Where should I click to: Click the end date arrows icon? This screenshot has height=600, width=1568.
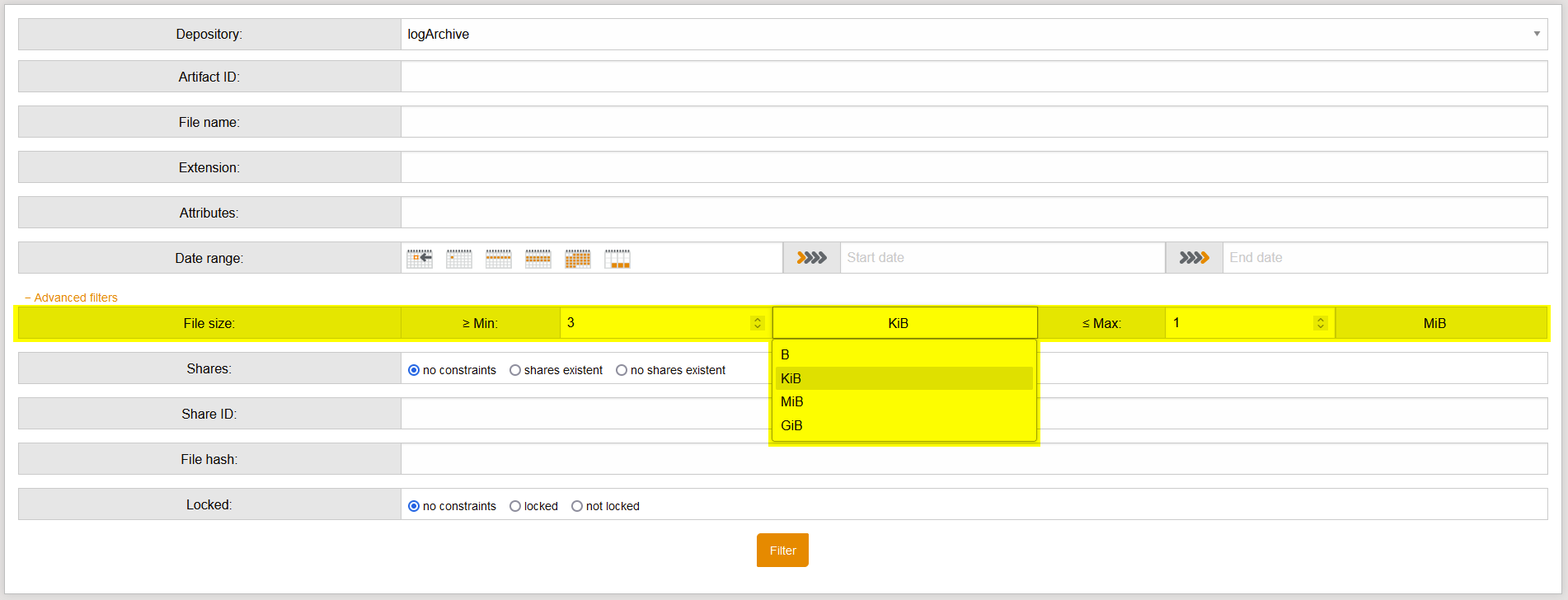[x=1194, y=258]
